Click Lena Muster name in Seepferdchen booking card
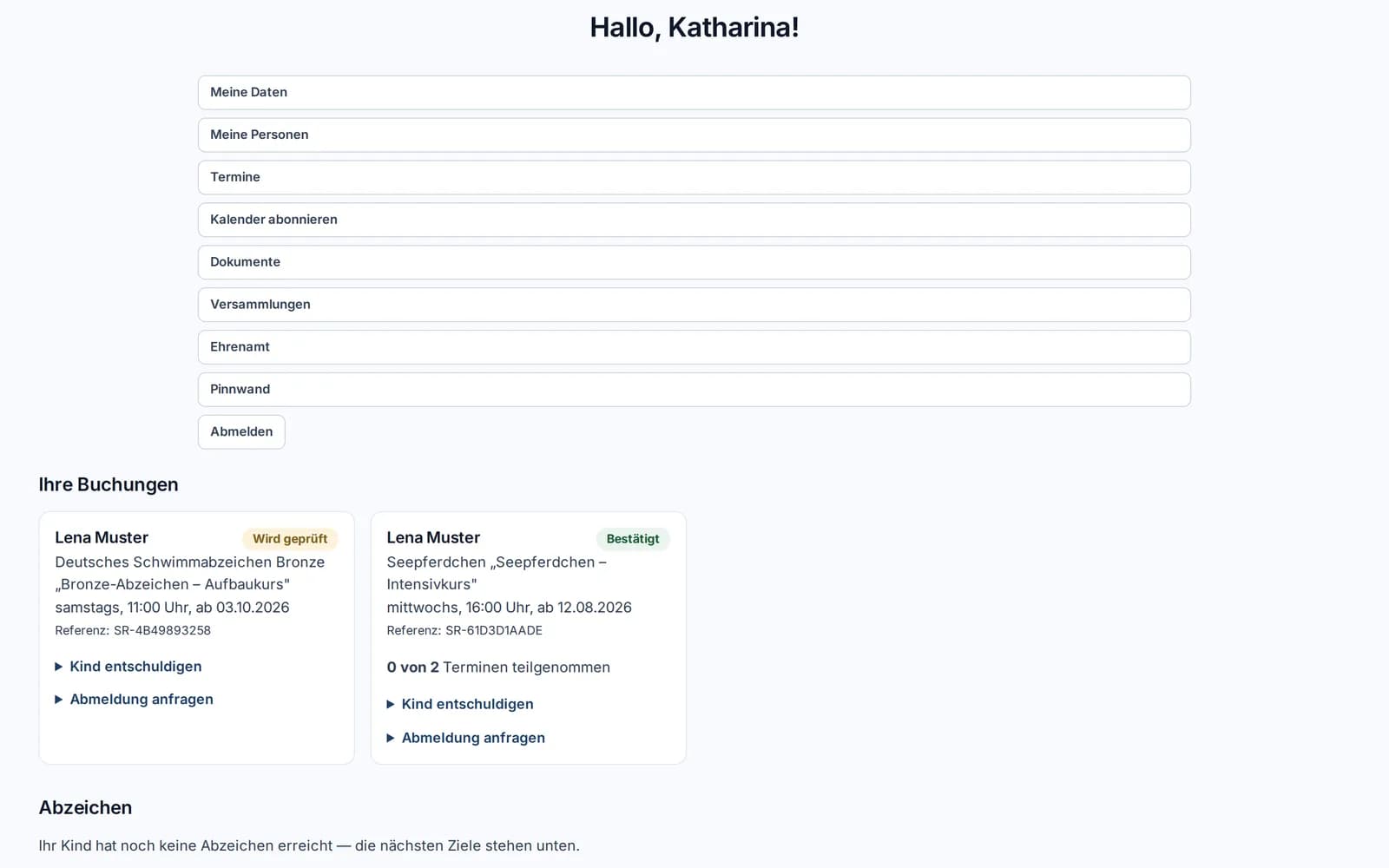The image size is (1389, 868). pyautogui.click(x=433, y=537)
